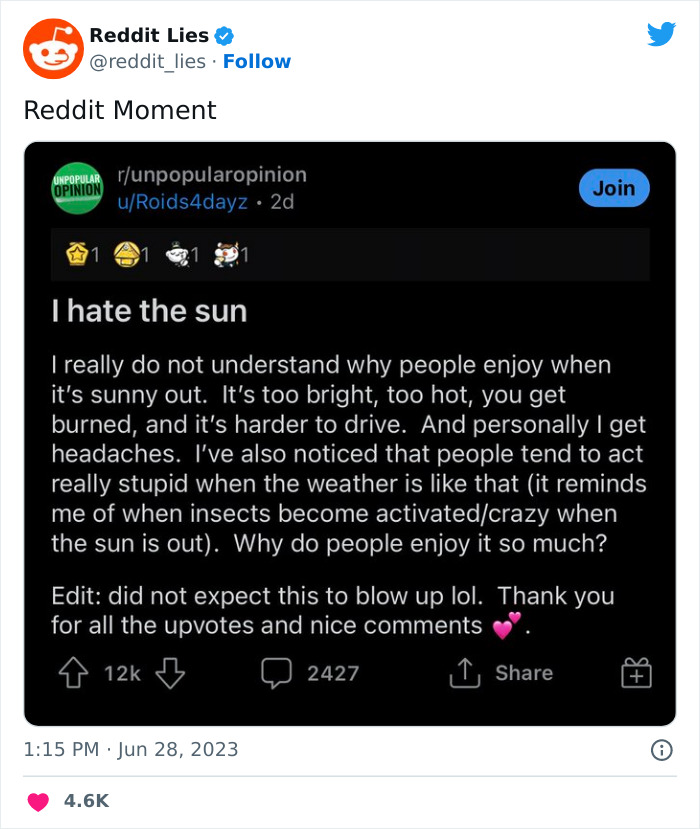Click the 'I hate the sun' post title
Viewport: 700px width, 829px height.
(x=150, y=311)
